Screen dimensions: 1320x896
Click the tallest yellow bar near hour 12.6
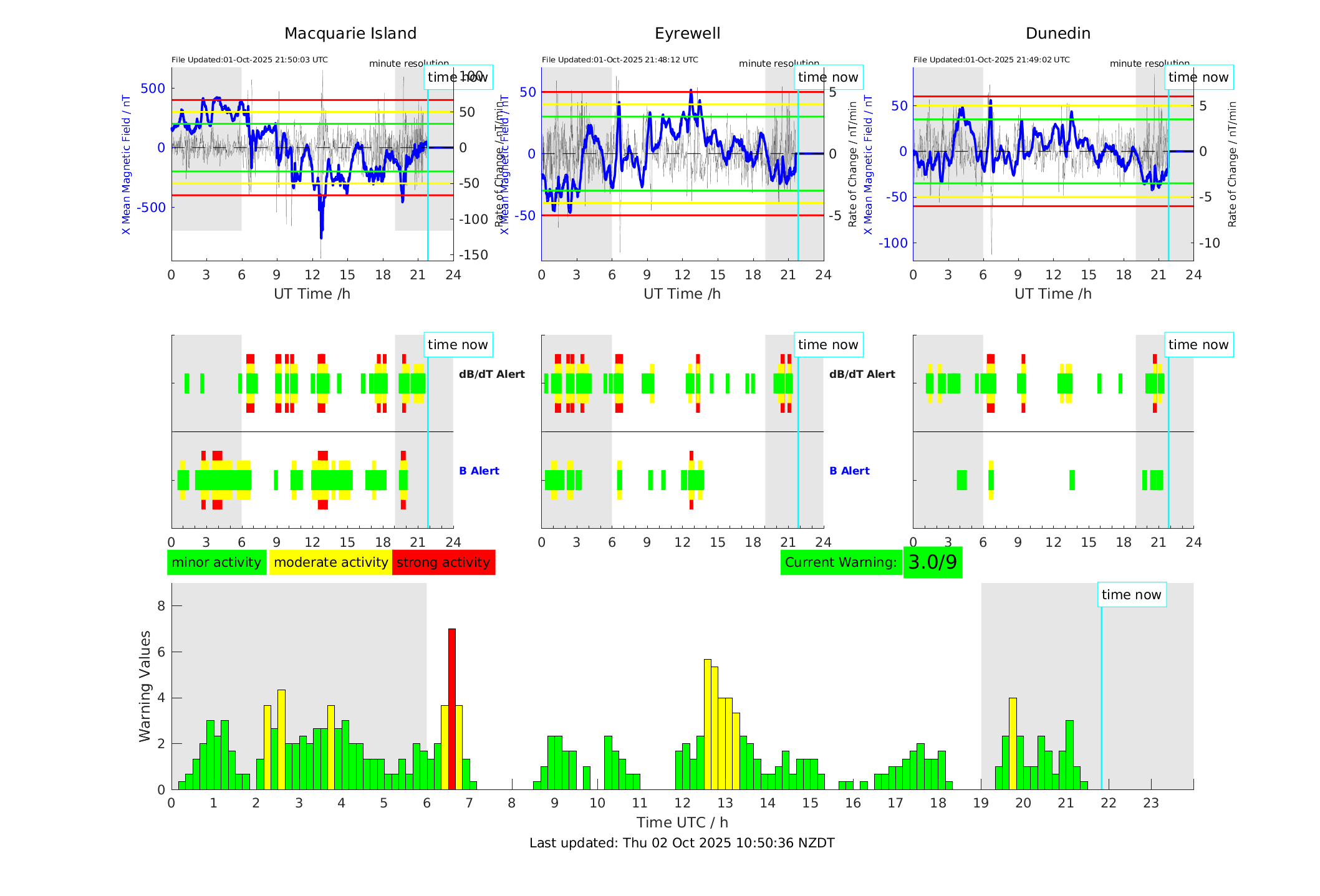(x=707, y=723)
